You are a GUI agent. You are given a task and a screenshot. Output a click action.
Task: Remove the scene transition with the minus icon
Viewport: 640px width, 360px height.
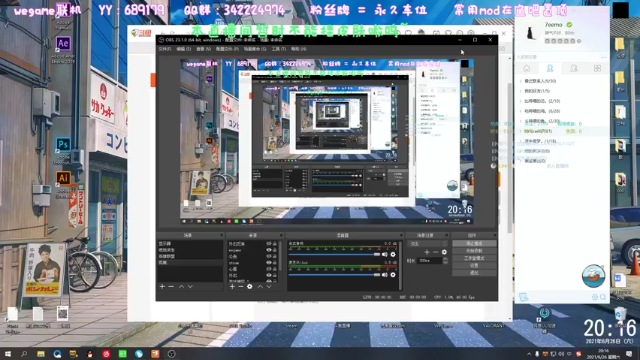pyautogui.click(x=436, y=252)
